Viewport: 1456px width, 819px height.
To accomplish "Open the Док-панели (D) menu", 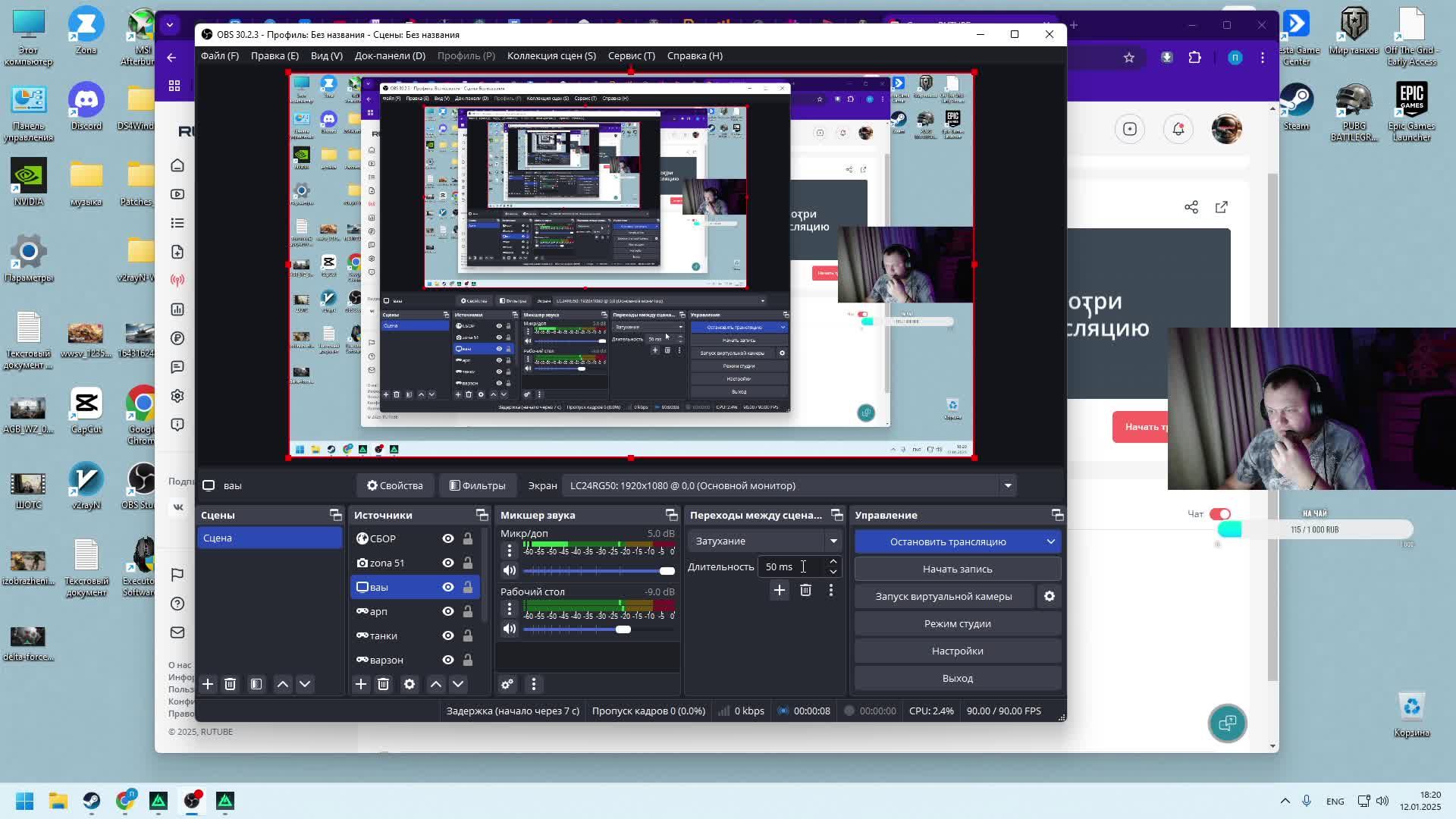I will [390, 55].
